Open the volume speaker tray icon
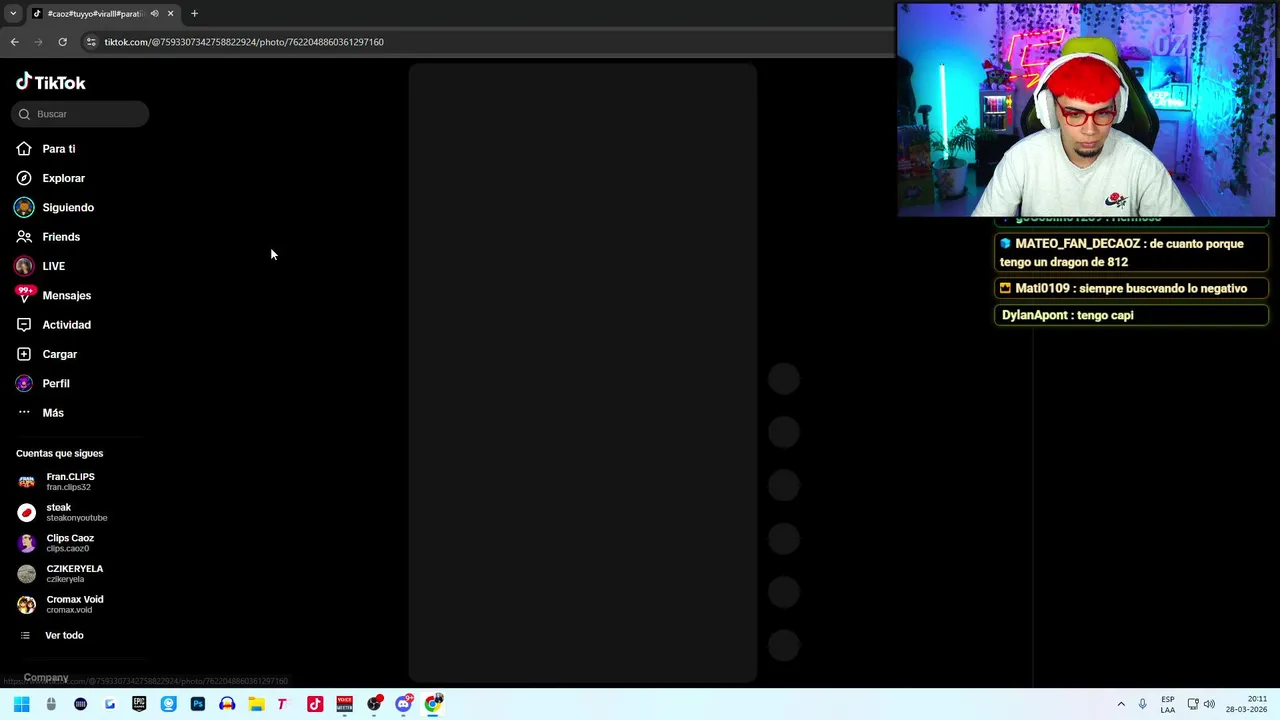This screenshot has height=720, width=1280. click(1209, 704)
